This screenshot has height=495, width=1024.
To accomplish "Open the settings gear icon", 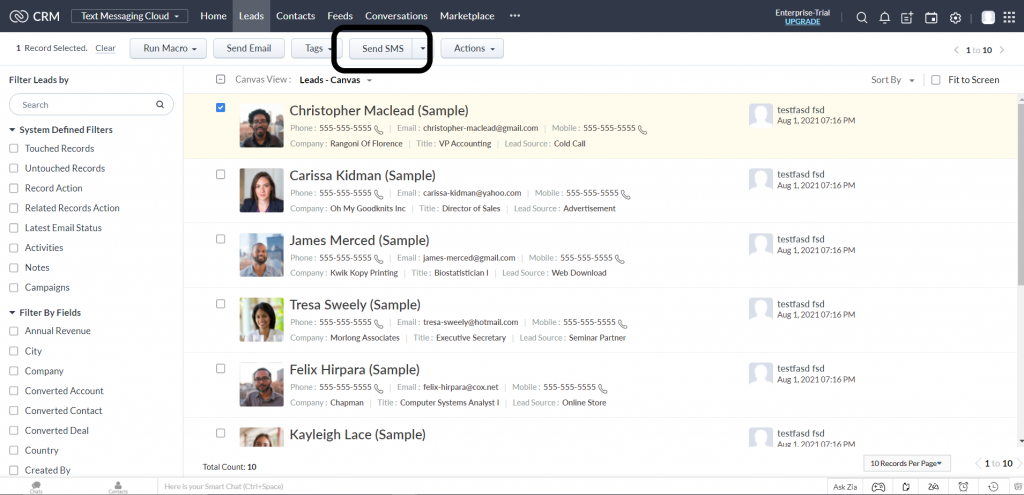I will pyautogui.click(x=955, y=18).
